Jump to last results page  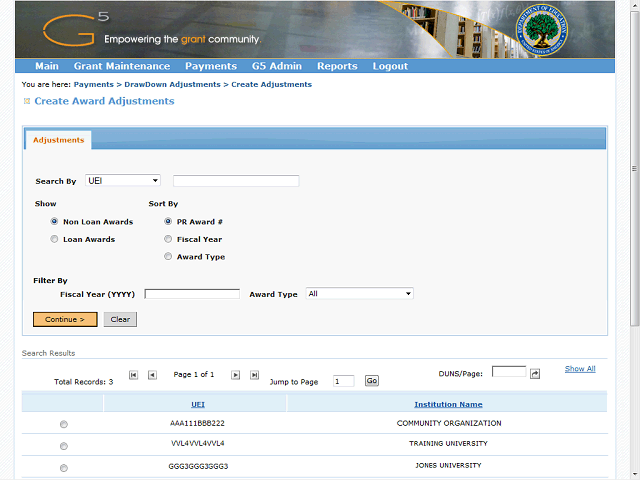(x=254, y=375)
